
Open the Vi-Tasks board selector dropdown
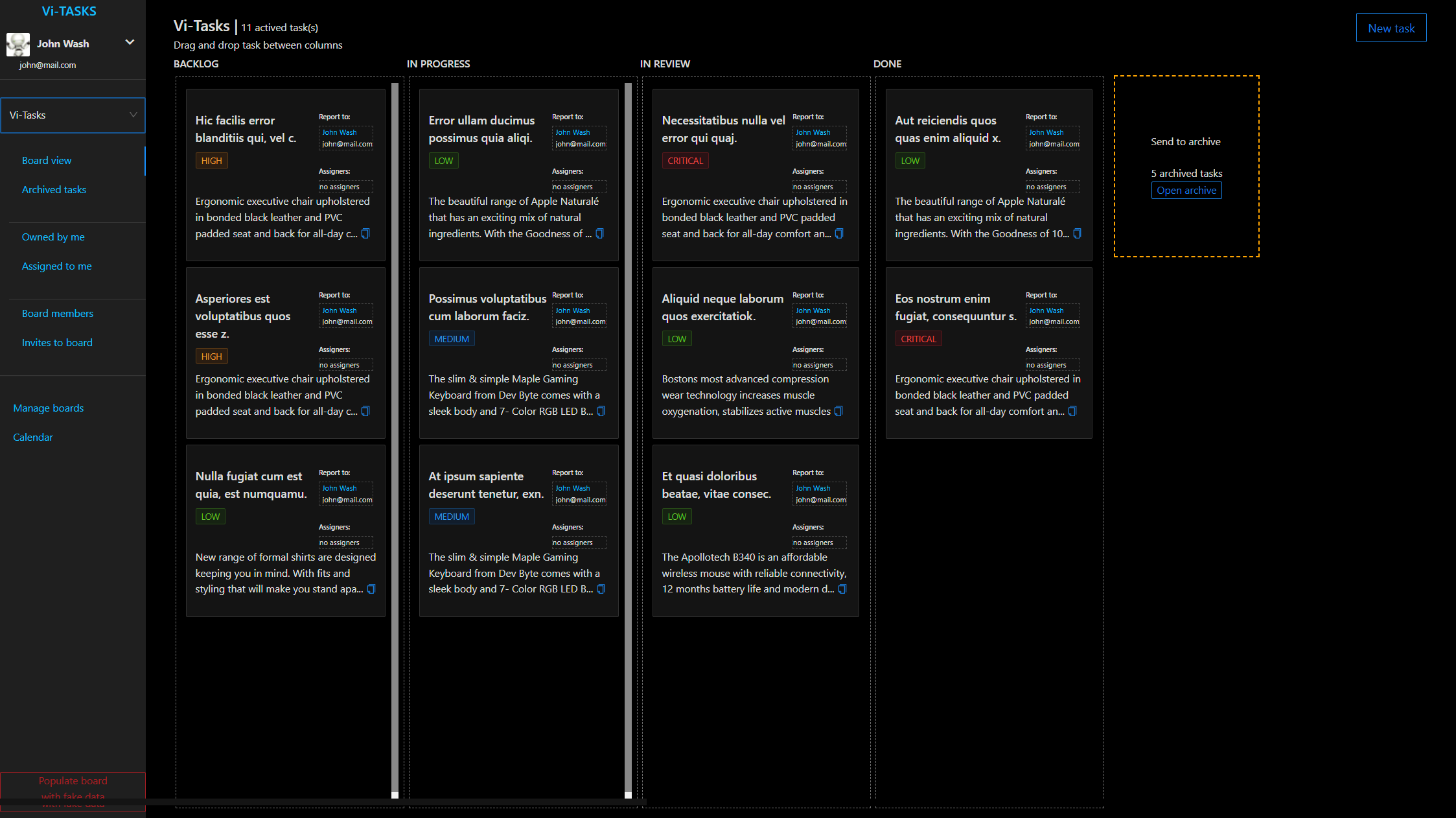coord(73,115)
